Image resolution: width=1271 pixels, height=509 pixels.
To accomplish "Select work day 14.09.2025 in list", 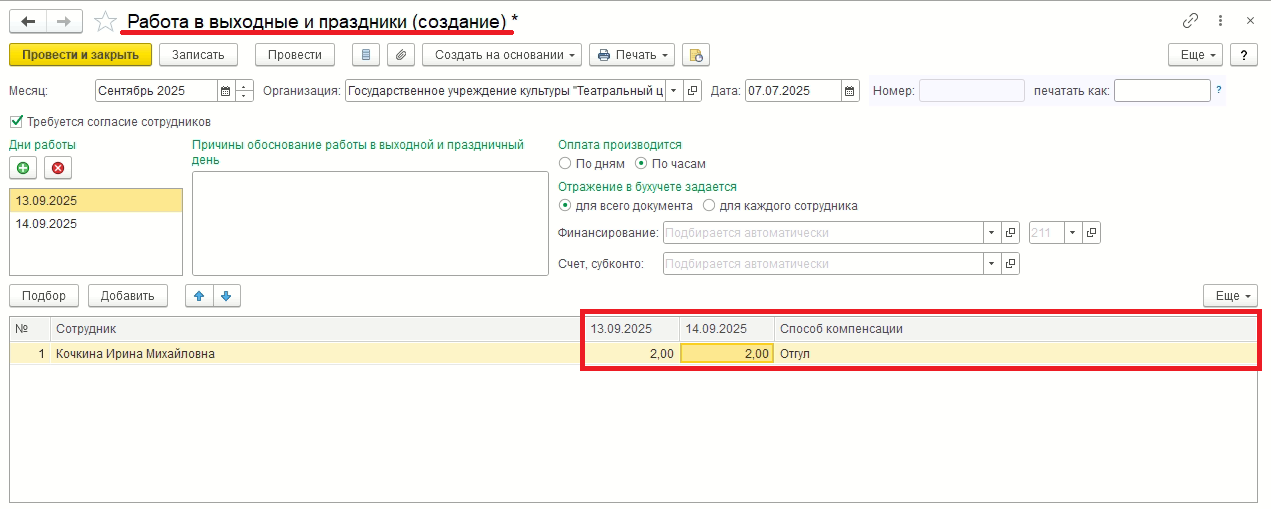I will click(x=96, y=224).
